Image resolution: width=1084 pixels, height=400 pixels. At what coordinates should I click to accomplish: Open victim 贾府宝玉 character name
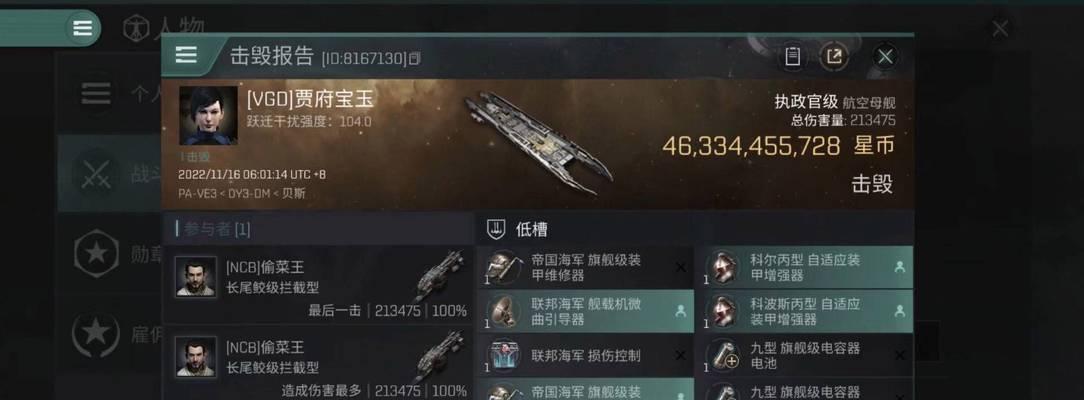(310, 99)
